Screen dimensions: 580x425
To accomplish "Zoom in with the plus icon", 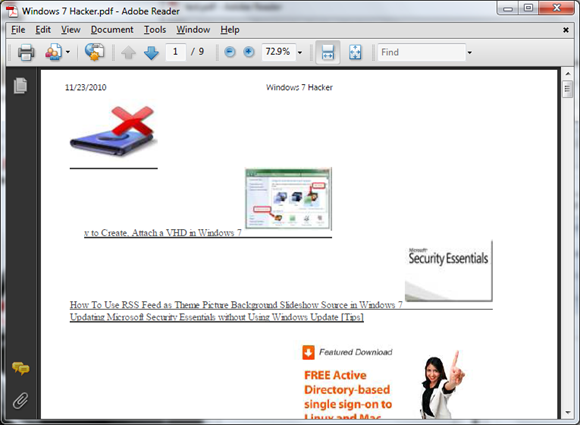I will 249,52.
